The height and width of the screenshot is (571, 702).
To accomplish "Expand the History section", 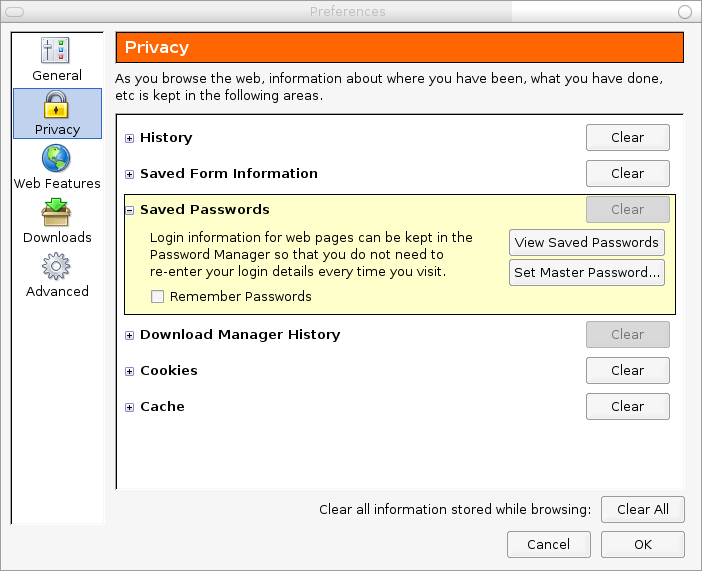I will pos(130,138).
